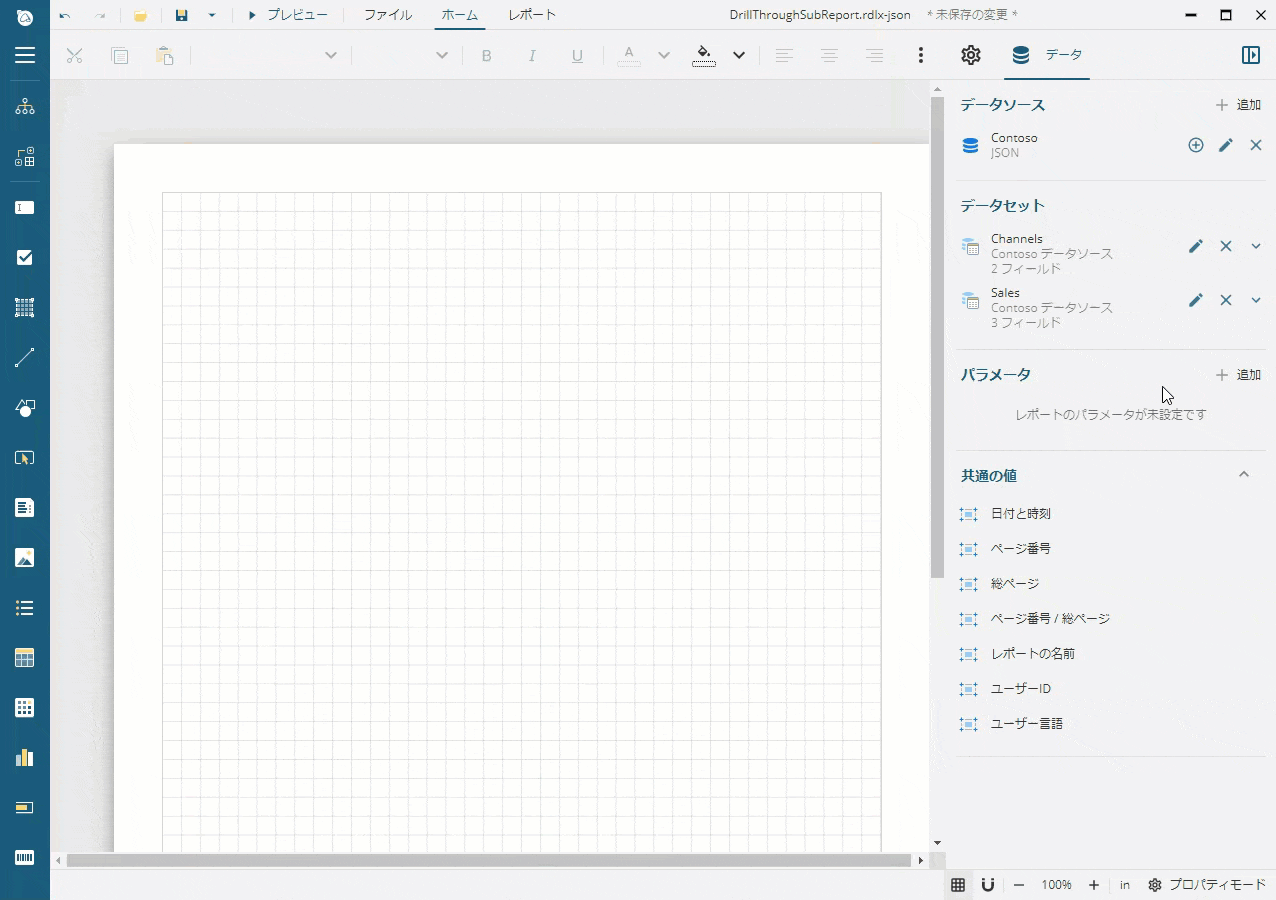1276x900 pixels.
Task: Expand the Channels dataset fields
Action: pyautogui.click(x=1256, y=246)
